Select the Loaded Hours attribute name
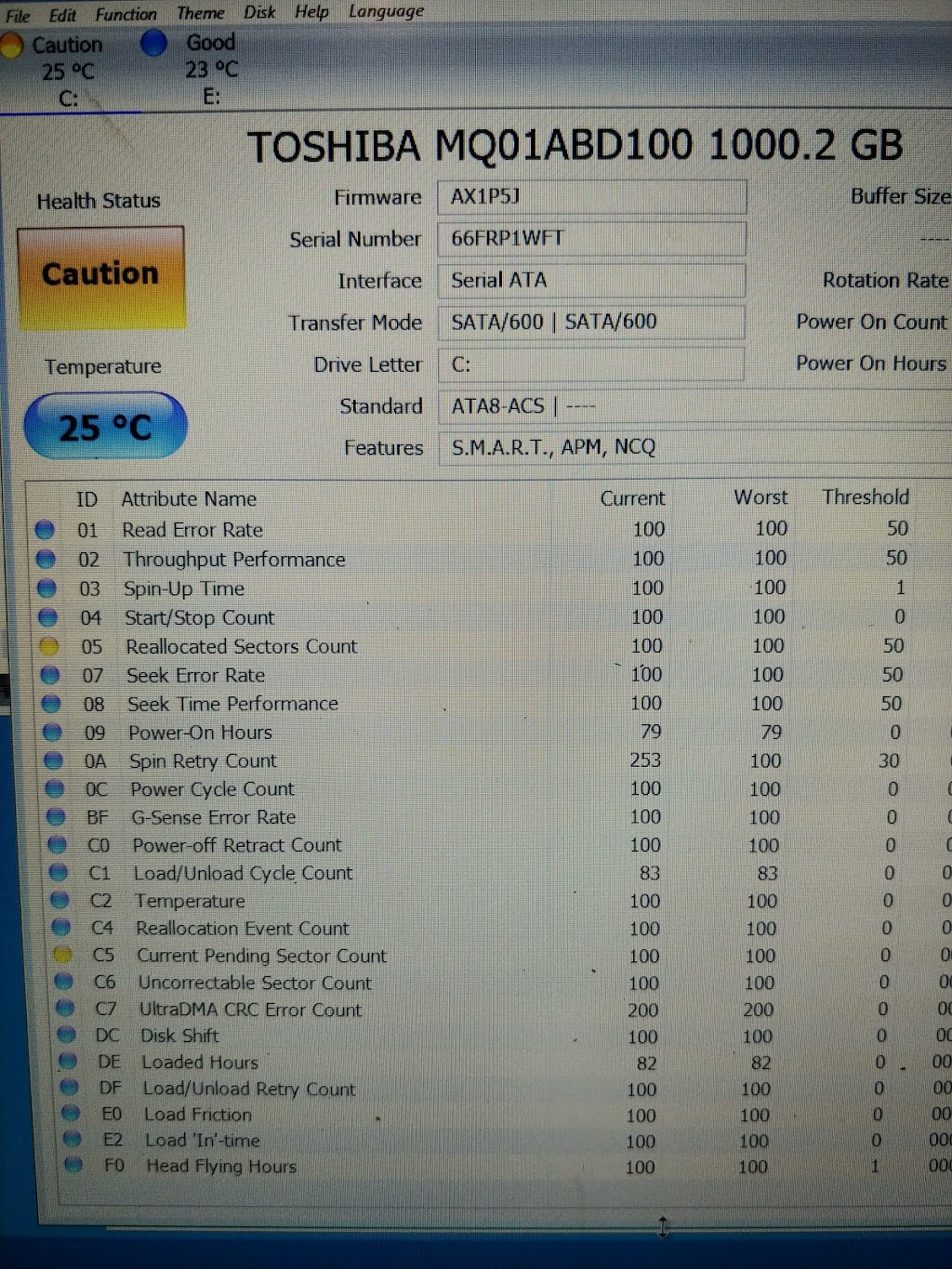952x1269 pixels. (x=200, y=1062)
